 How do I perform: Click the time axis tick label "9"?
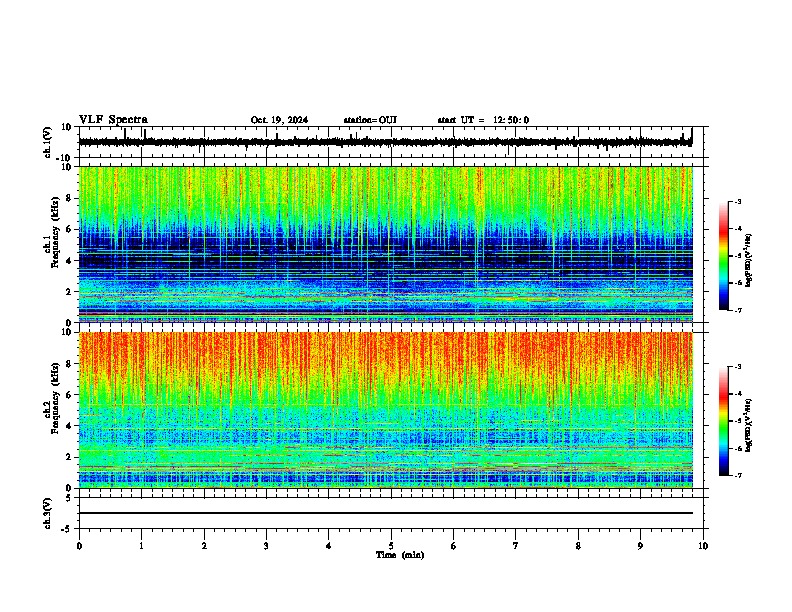click(640, 546)
